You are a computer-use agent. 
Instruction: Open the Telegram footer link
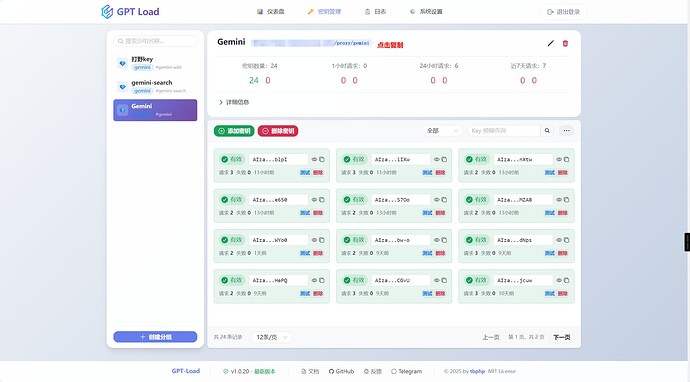(407, 371)
